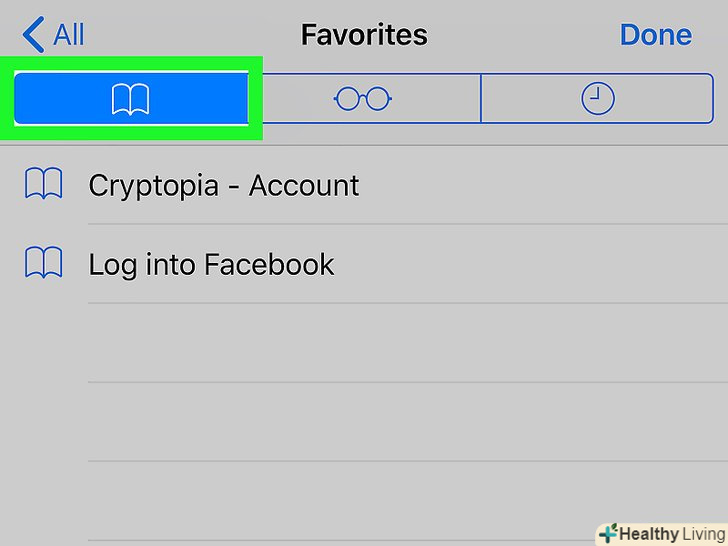Click the word Healthy in the watermark

[x=648, y=533]
